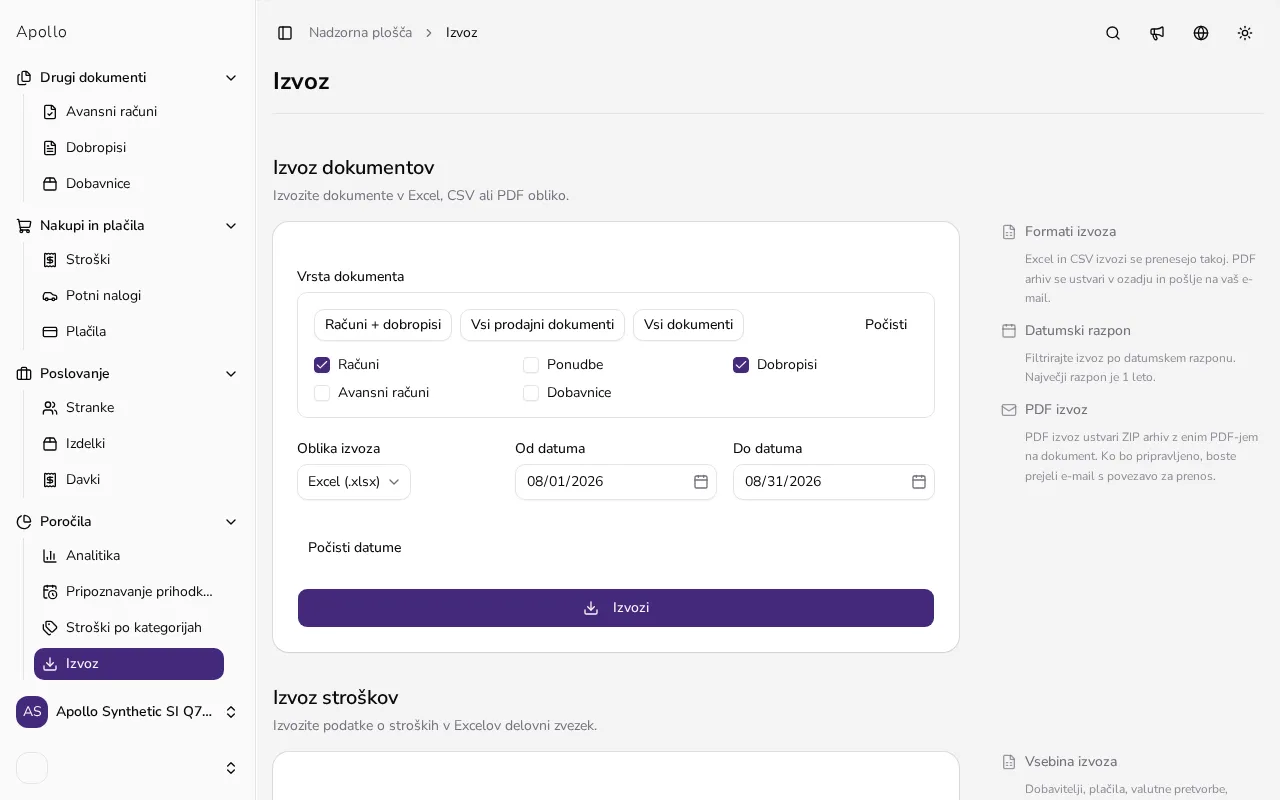Click the Vsi prodajni dokumenti preset
1280x800 pixels.
(x=542, y=325)
